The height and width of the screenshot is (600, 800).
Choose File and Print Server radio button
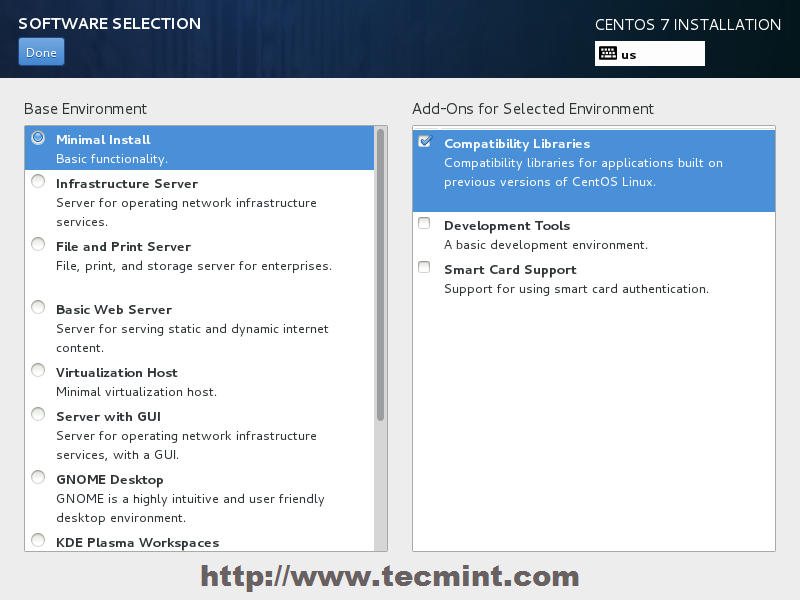[x=38, y=244]
